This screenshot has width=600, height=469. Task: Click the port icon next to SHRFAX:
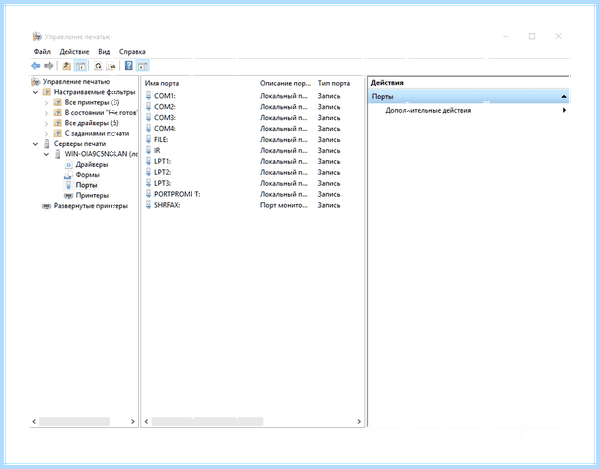coord(148,205)
